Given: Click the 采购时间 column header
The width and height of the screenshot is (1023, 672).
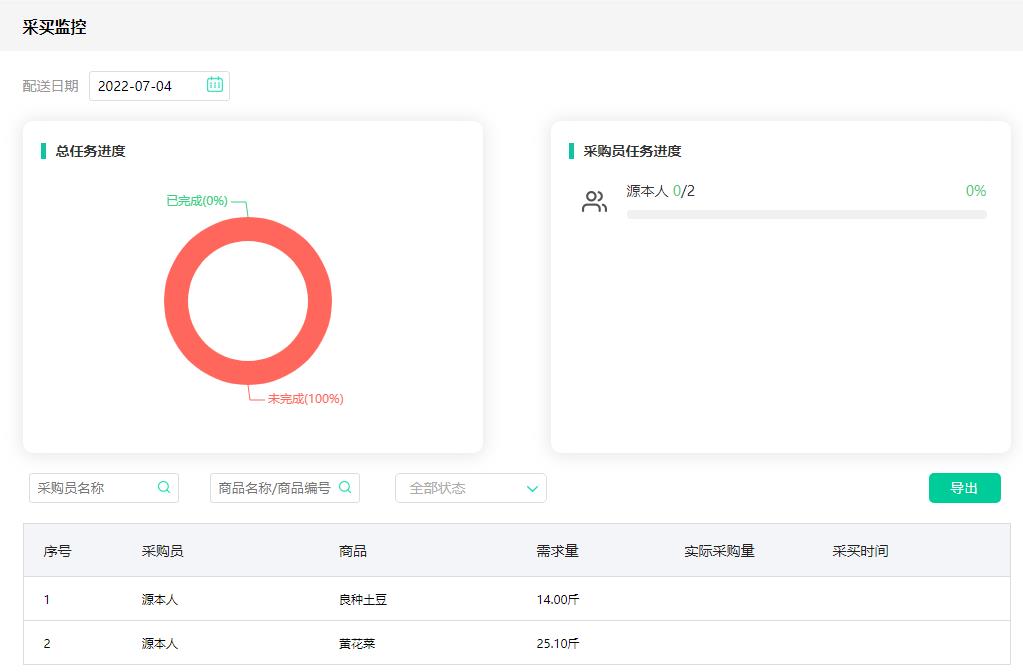Looking at the screenshot, I should point(860,551).
